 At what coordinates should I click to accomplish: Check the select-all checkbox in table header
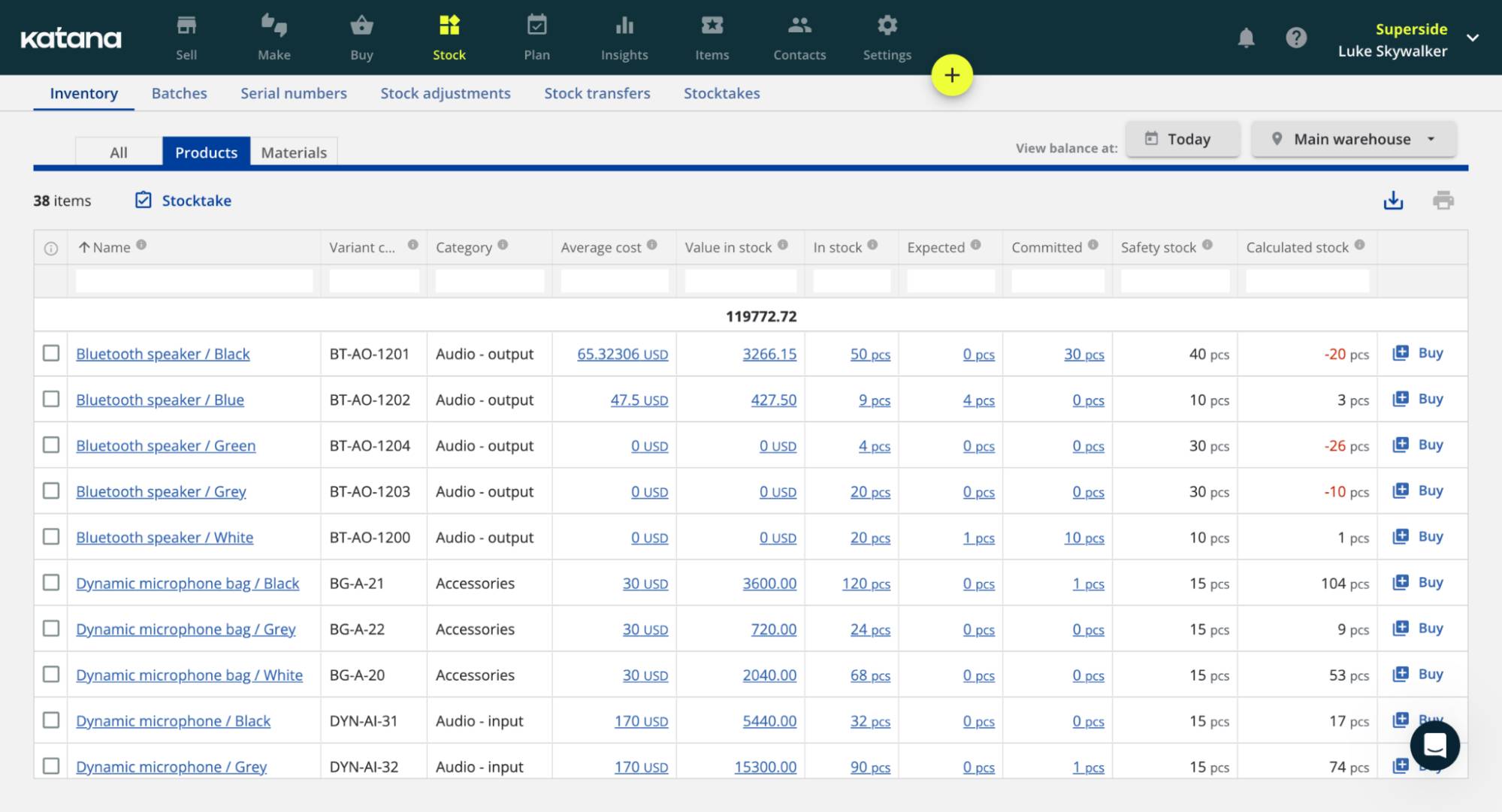(x=51, y=247)
